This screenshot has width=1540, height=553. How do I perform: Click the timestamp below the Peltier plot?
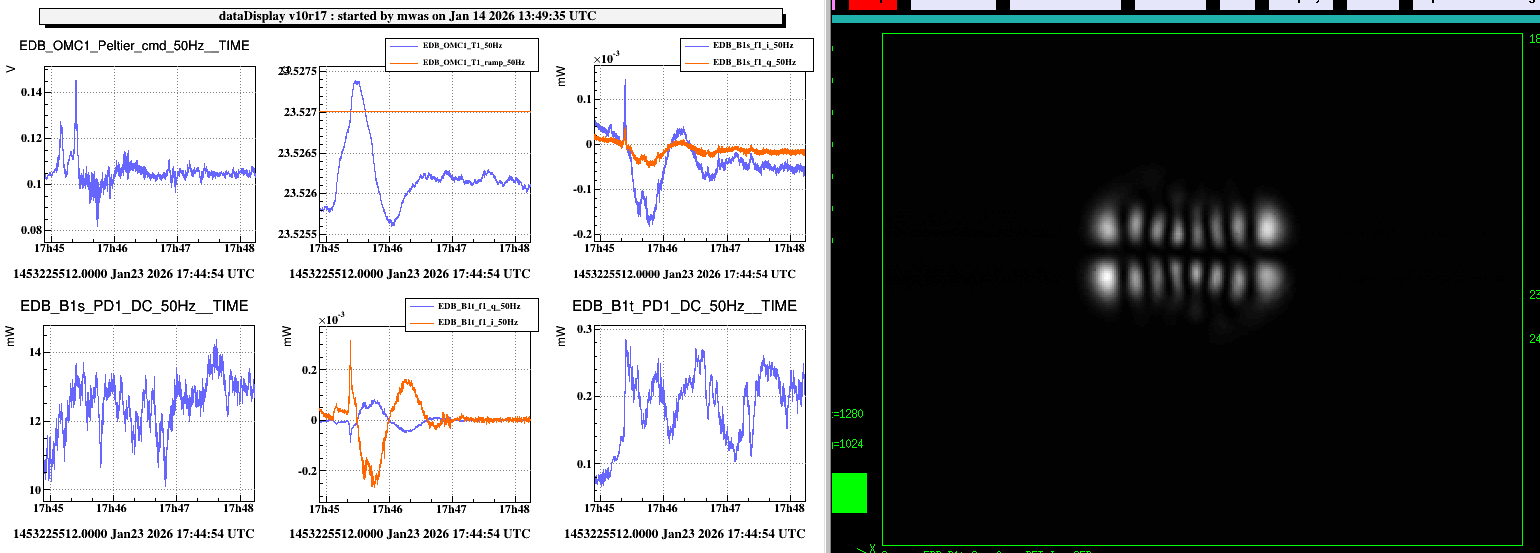click(134, 273)
